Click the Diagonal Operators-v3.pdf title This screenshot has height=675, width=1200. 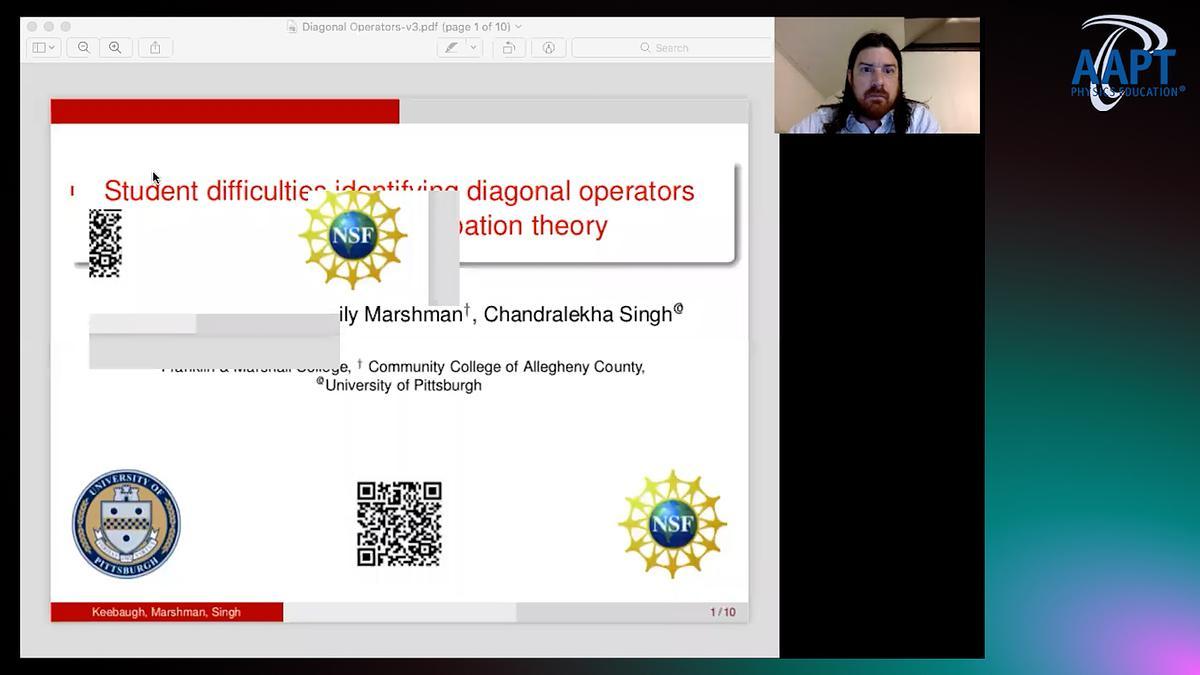point(405,27)
